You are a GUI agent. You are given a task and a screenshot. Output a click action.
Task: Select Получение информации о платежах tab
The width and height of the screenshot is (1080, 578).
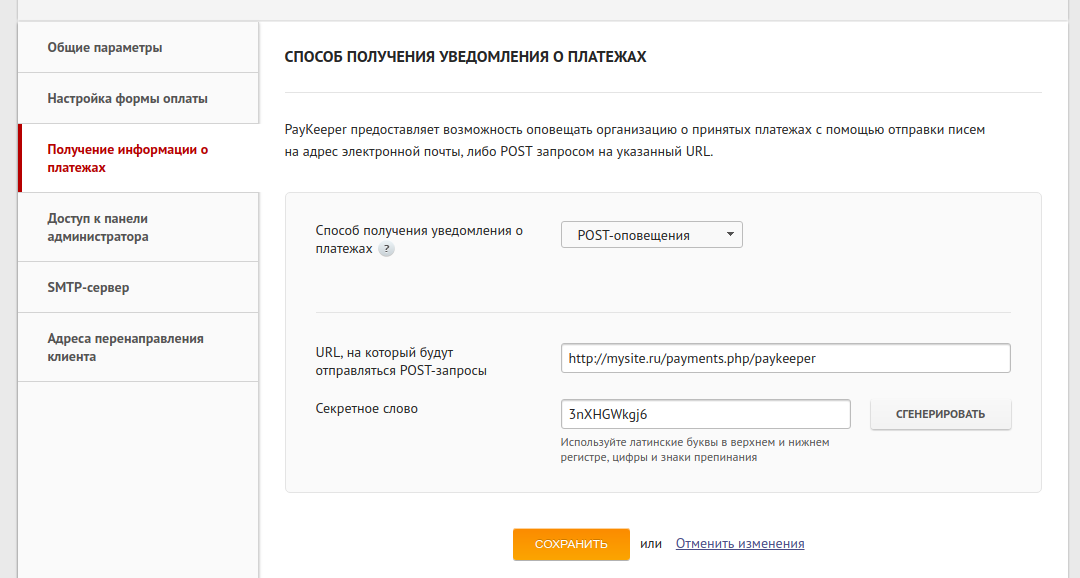coord(128,159)
